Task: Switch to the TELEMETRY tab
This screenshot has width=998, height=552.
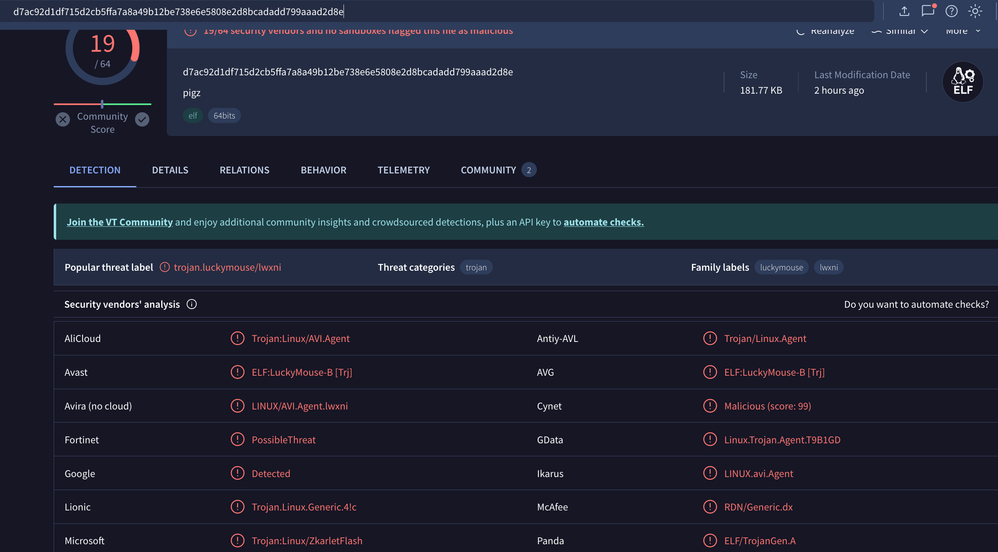Action: pyautogui.click(x=404, y=170)
